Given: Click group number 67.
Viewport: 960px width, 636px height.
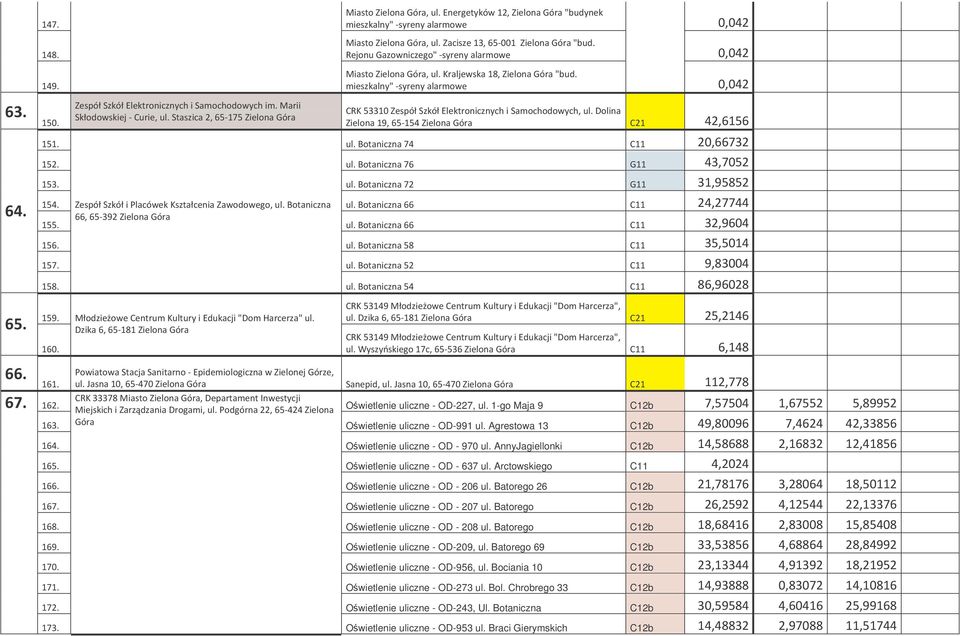Looking at the screenshot, I should click(x=16, y=403).
